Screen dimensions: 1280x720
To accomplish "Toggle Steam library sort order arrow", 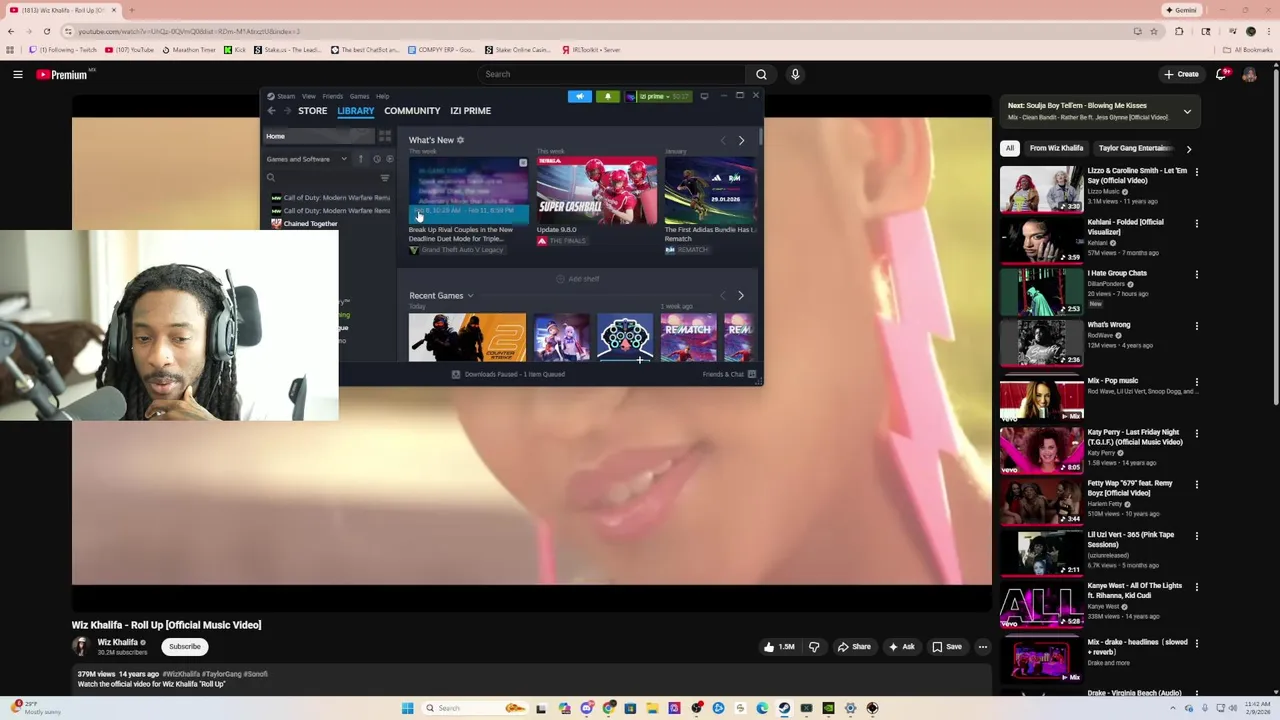I will point(361,159).
